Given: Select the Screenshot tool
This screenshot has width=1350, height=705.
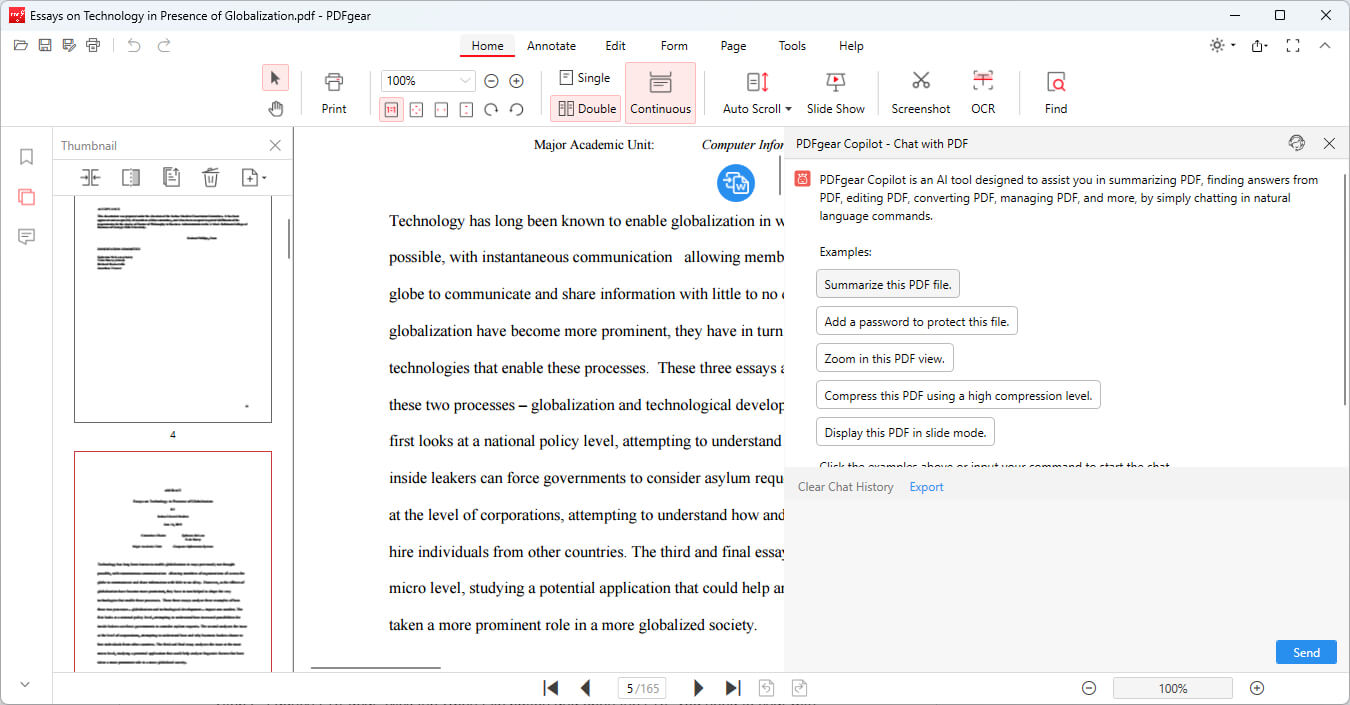Looking at the screenshot, I should coord(920,90).
